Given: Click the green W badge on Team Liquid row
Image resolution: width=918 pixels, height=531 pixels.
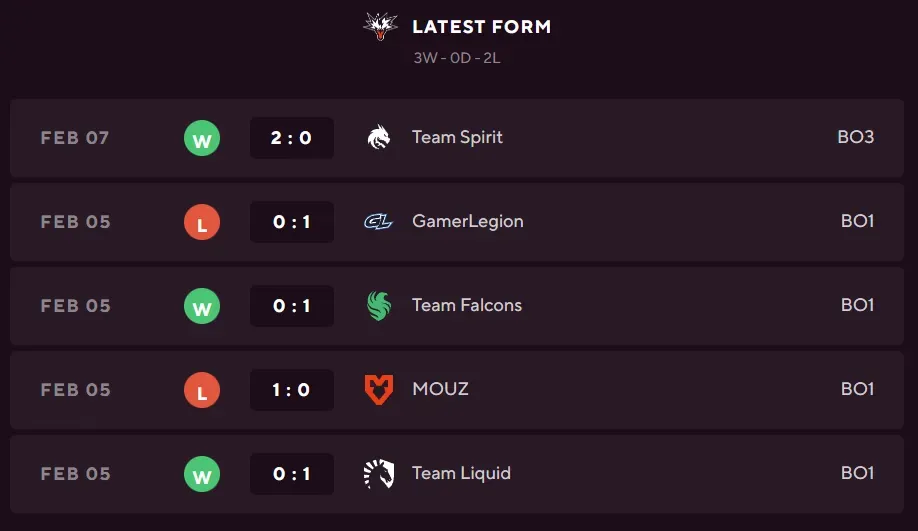Looking at the screenshot, I should tap(202, 475).
